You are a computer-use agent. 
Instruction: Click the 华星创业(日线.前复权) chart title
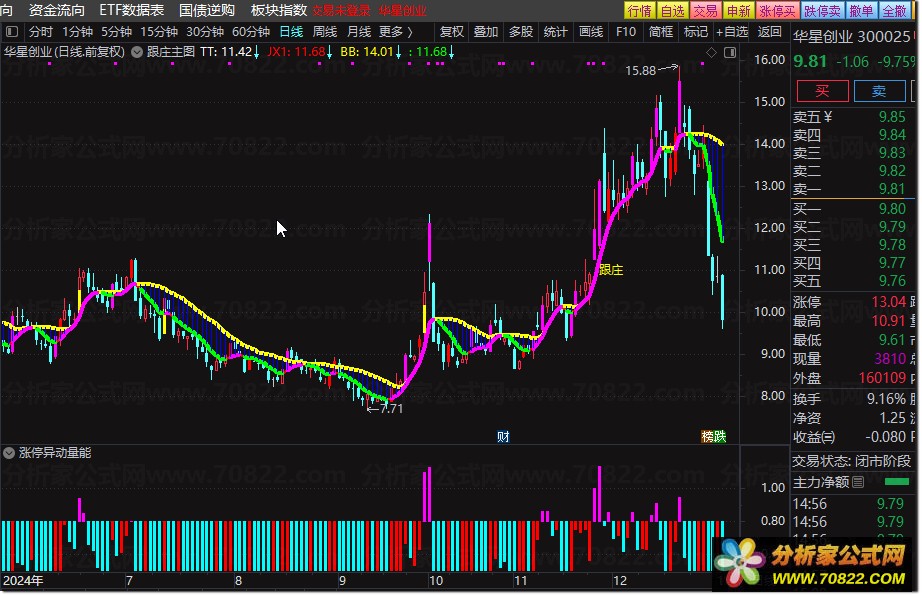click(x=64, y=52)
